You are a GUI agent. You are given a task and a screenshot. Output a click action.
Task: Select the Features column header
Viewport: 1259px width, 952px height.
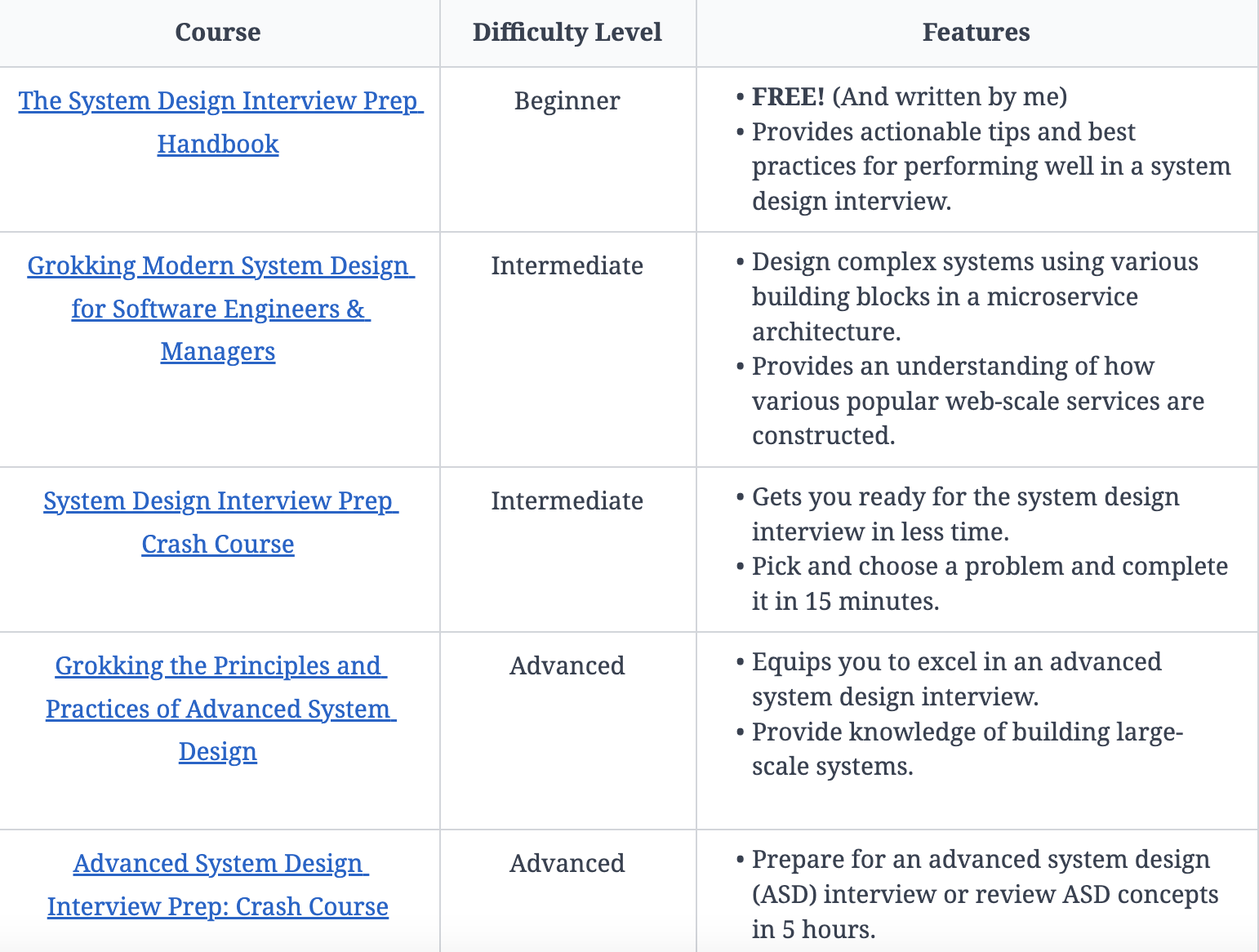click(x=976, y=33)
